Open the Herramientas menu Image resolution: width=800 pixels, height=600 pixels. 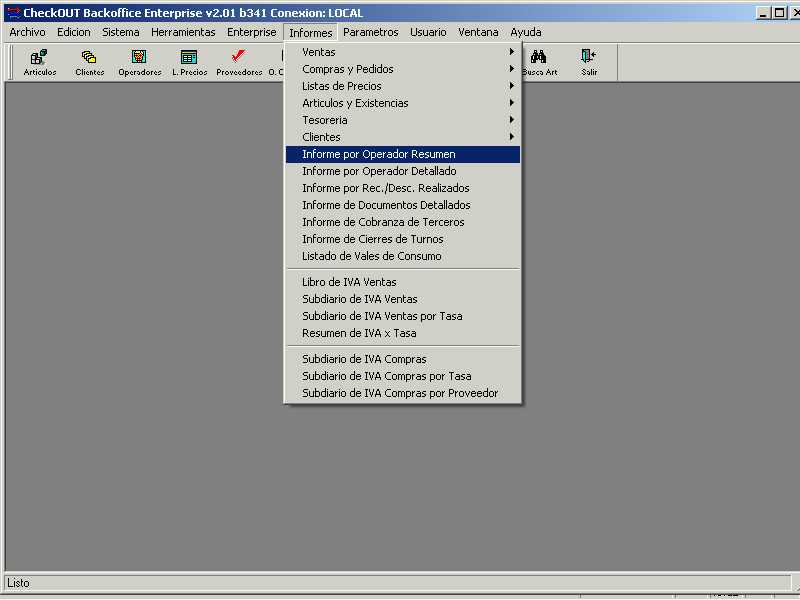click(183, 32)
